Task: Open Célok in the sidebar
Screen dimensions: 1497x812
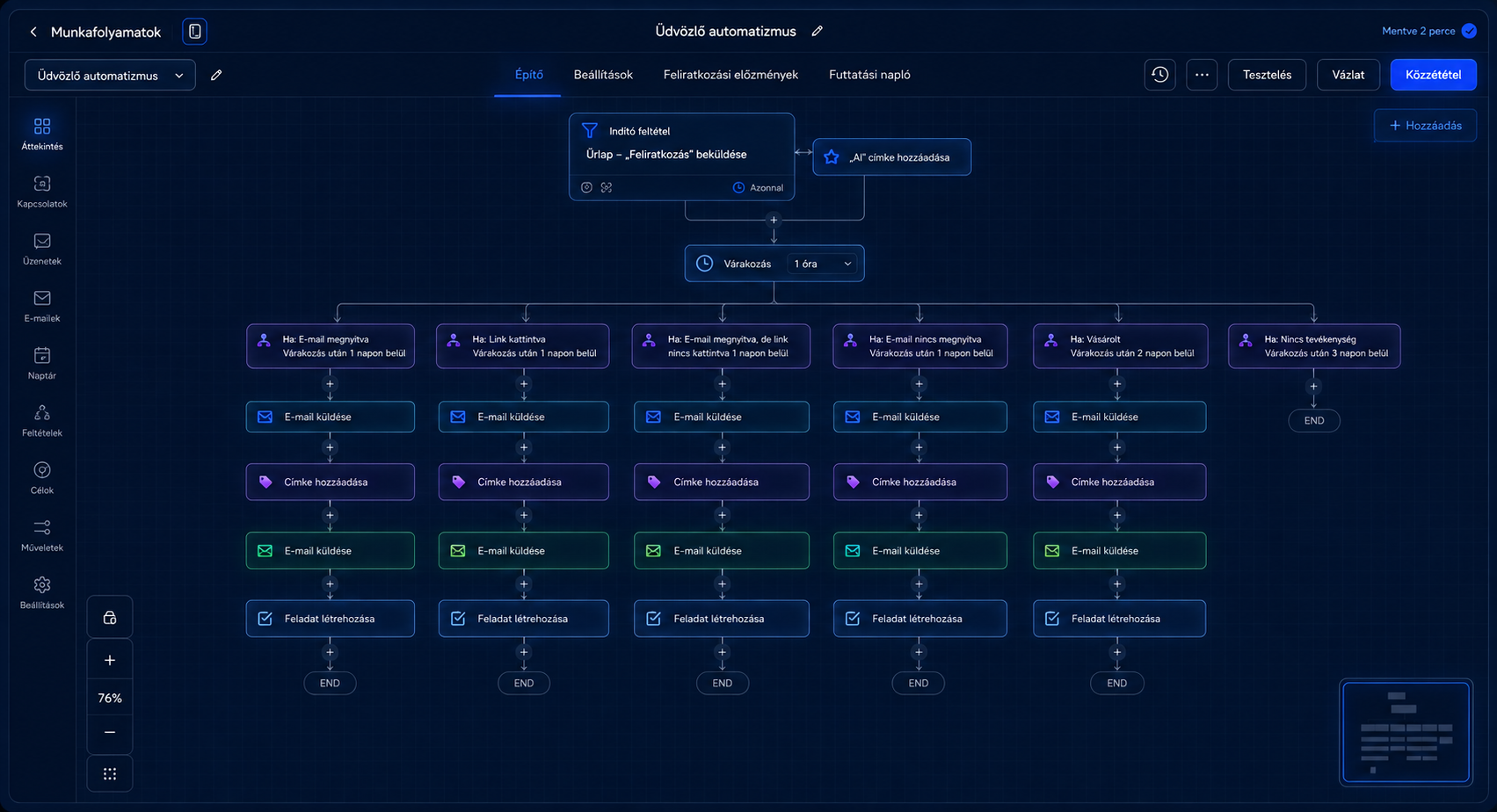Action: pos(42,477)
